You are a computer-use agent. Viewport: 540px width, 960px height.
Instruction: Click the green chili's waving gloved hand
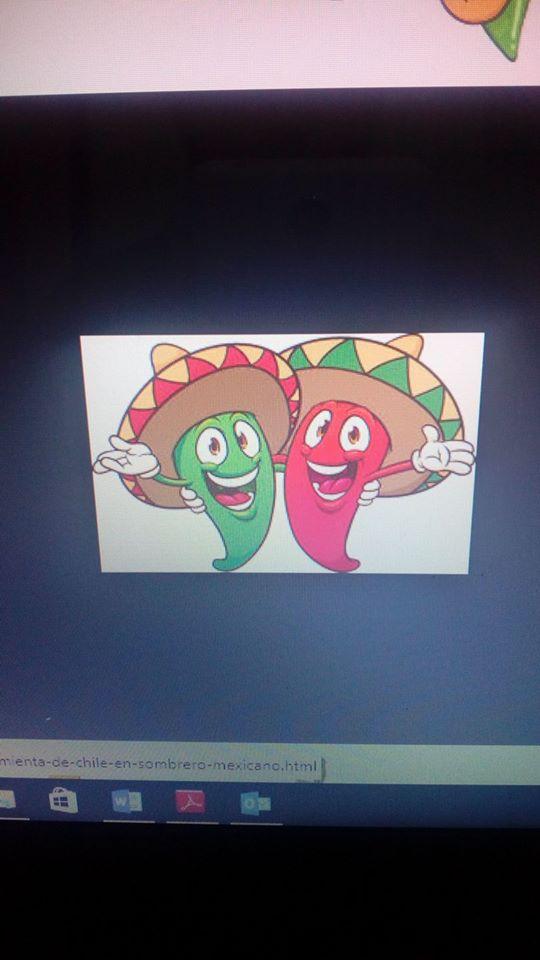pos(127,457)
